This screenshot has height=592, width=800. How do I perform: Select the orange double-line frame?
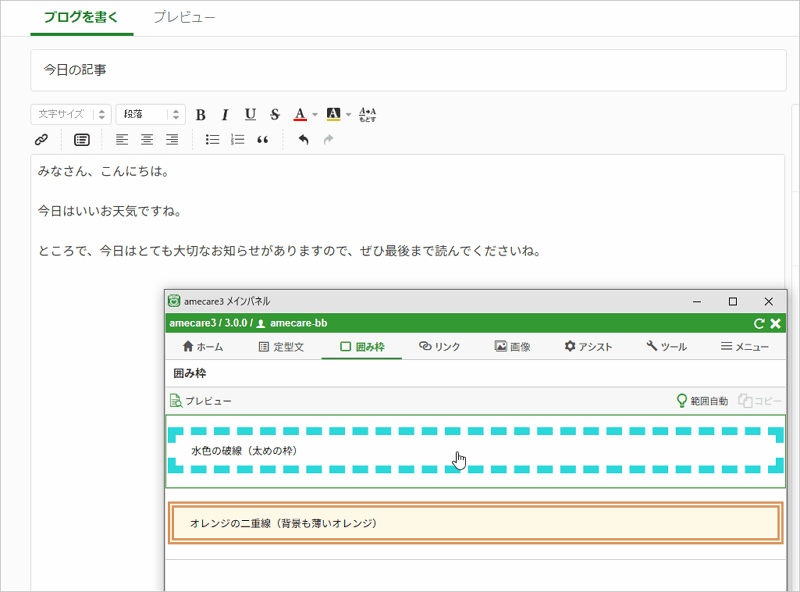(474, 523)
